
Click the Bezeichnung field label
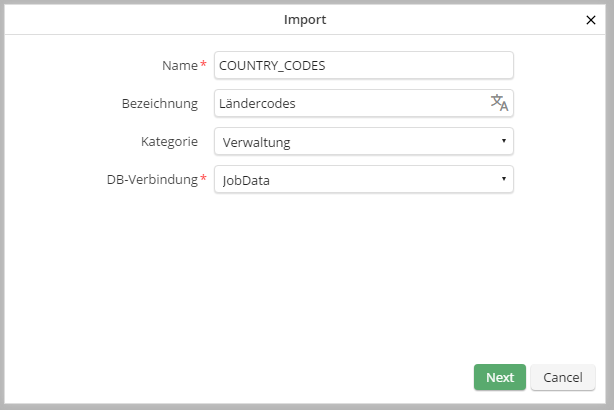point(159,103)
